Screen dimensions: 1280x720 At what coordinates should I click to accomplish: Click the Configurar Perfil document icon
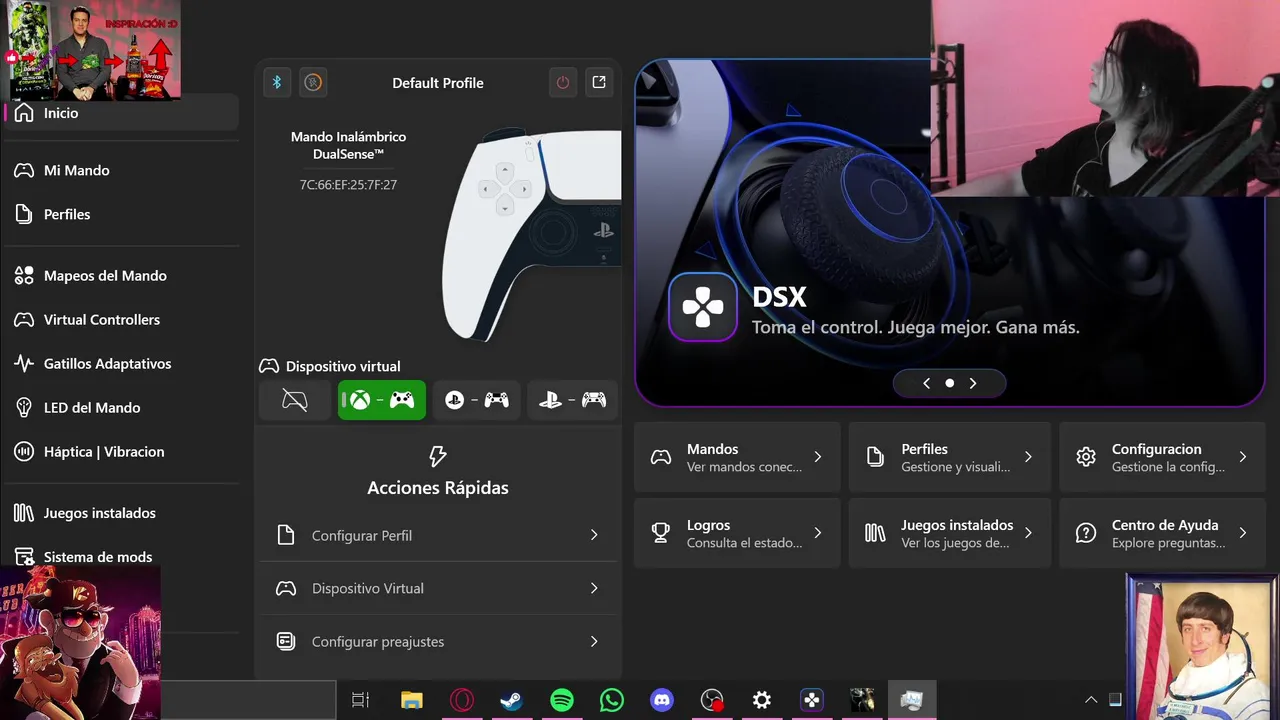[x=286, y=535]
